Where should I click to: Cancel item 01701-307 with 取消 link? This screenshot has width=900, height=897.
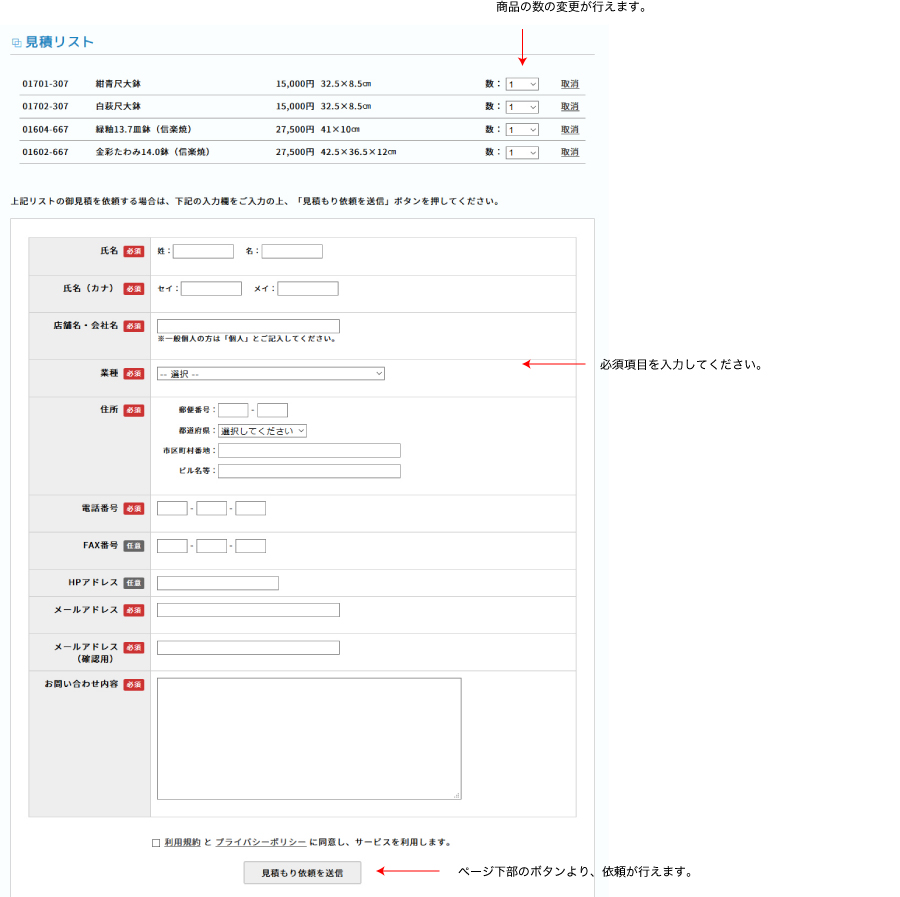pos(569,84)
